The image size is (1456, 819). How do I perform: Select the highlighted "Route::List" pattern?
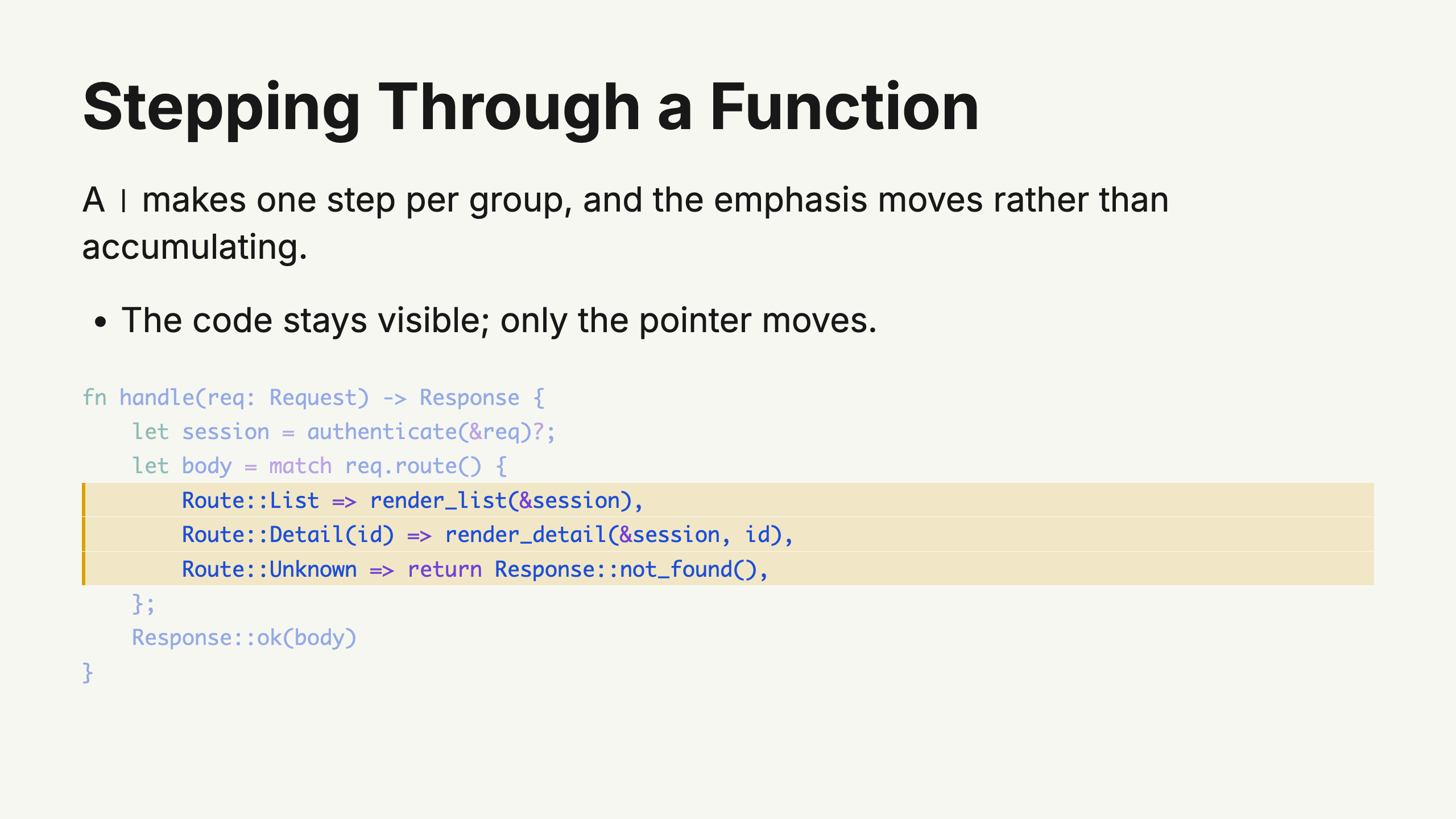(x=250, y=500)
